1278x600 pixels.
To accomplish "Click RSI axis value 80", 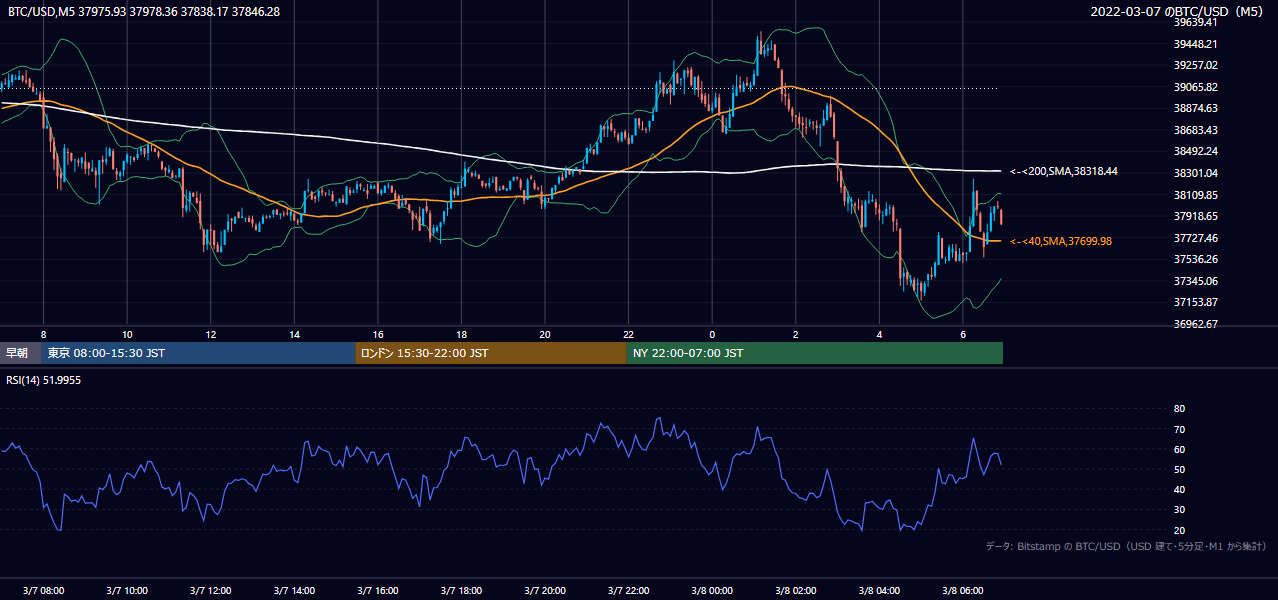I will 1179,409.
